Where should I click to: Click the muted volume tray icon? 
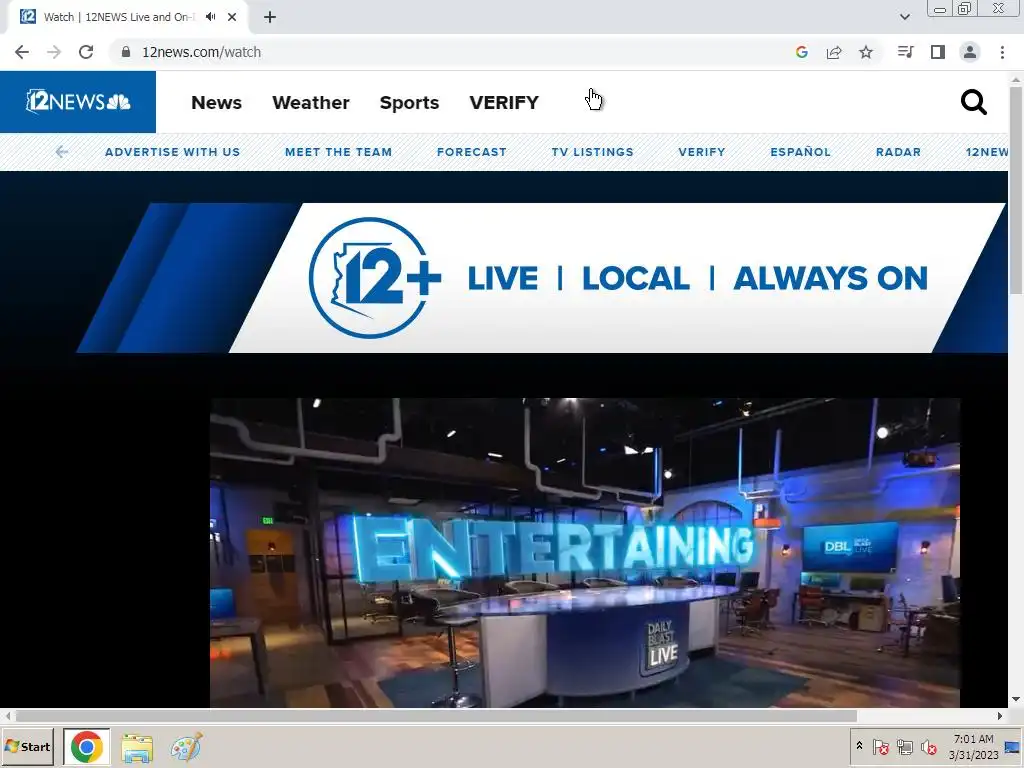point(928,747)
